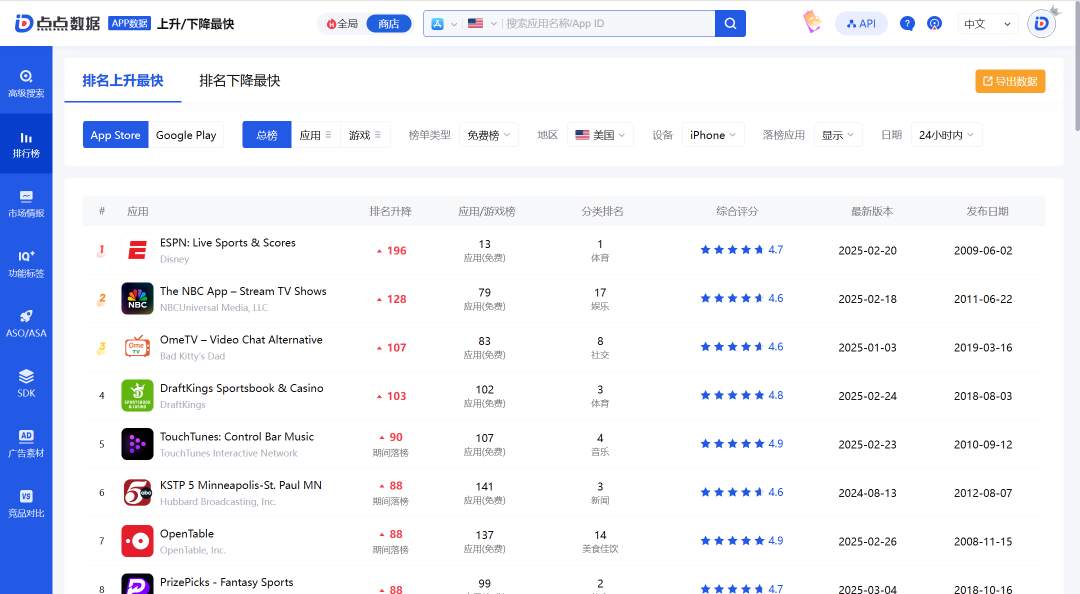Select the Google Play platform

coord(186,135)
